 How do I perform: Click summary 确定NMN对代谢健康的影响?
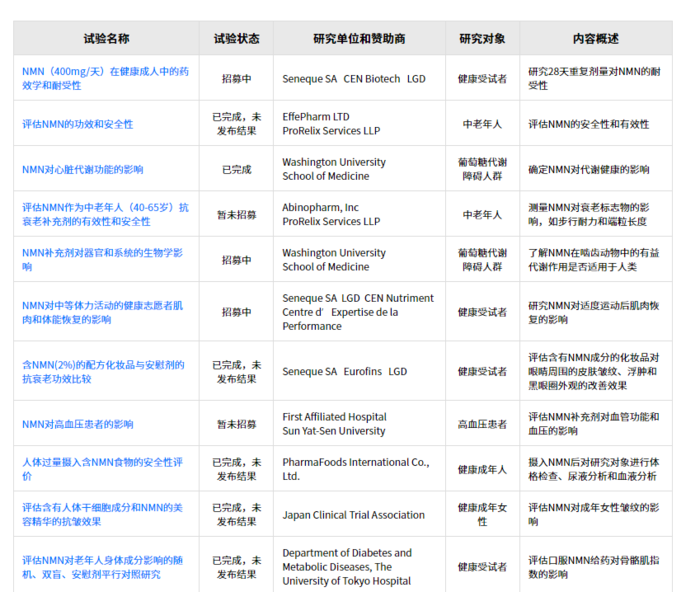[588, 170]
